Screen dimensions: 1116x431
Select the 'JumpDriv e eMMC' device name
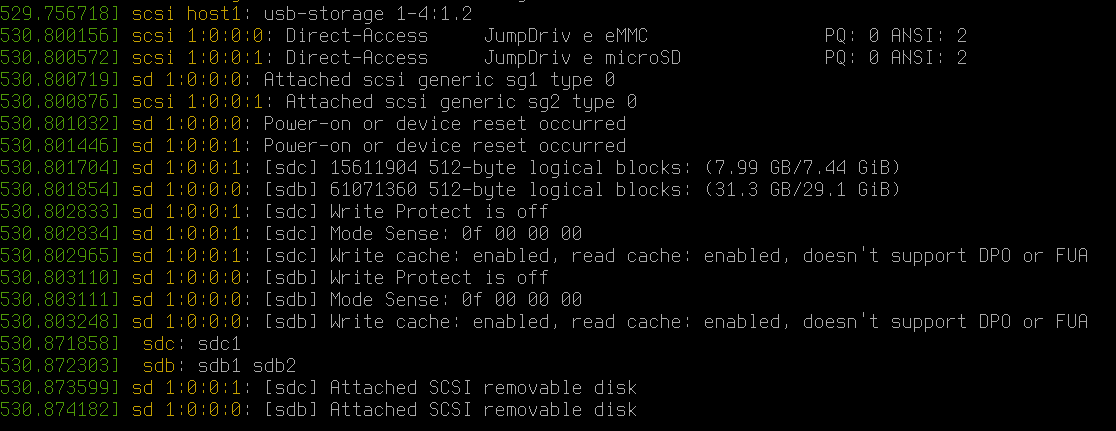click(x=566, y=36)
